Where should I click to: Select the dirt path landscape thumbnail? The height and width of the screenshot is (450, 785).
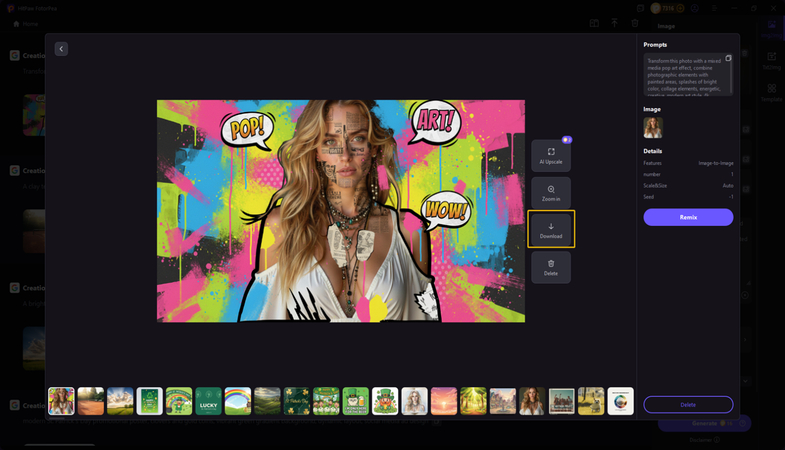(91, 401)
